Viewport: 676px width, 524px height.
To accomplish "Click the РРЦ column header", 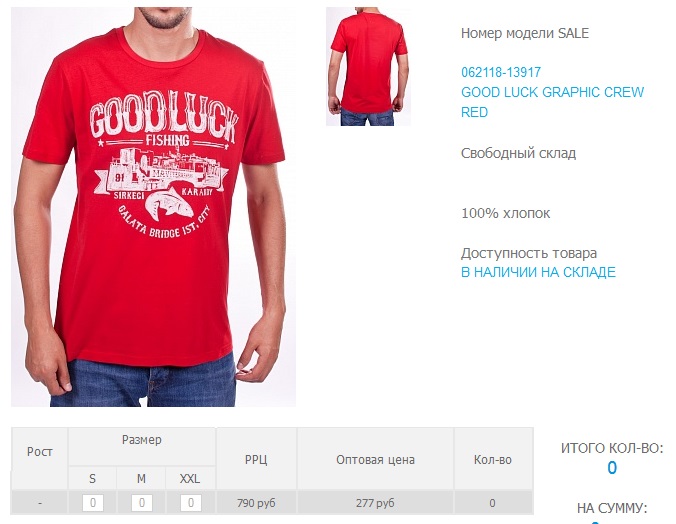I will click(x=256, y=459).
